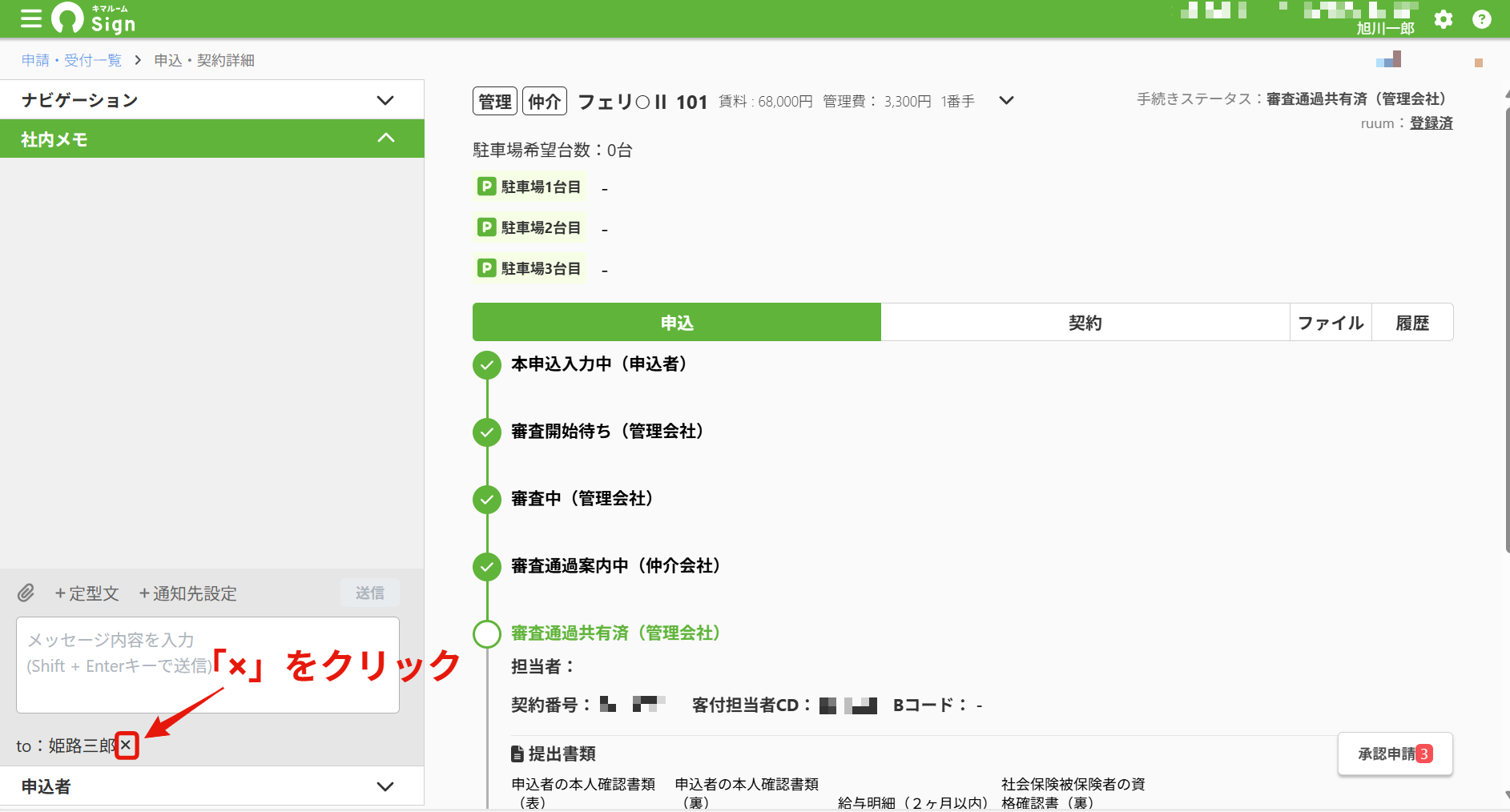The width and height of the screenshot is (1510, 812).
Task: Click the 提出書類 document icon
Action: [517, 754]
